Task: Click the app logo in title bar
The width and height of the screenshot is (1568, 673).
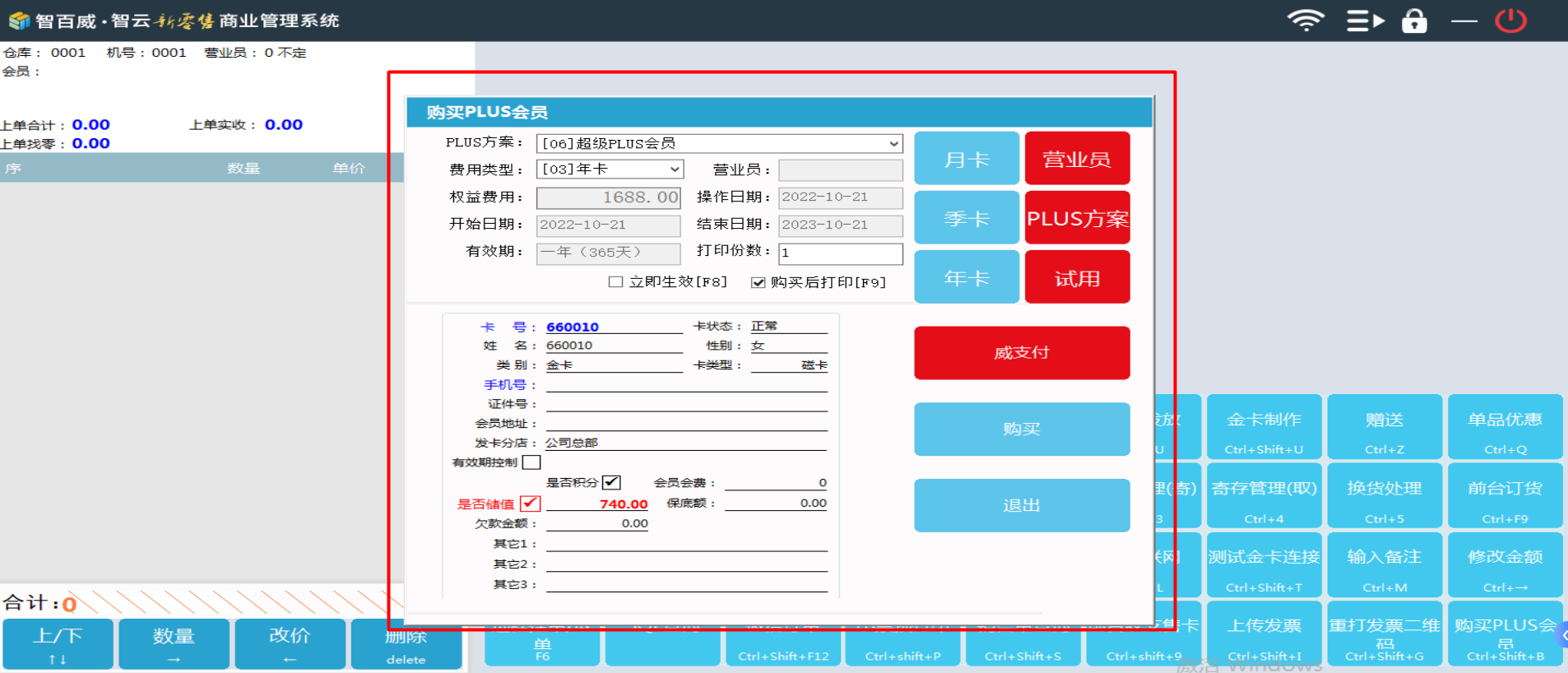Action: click(19, 21)
